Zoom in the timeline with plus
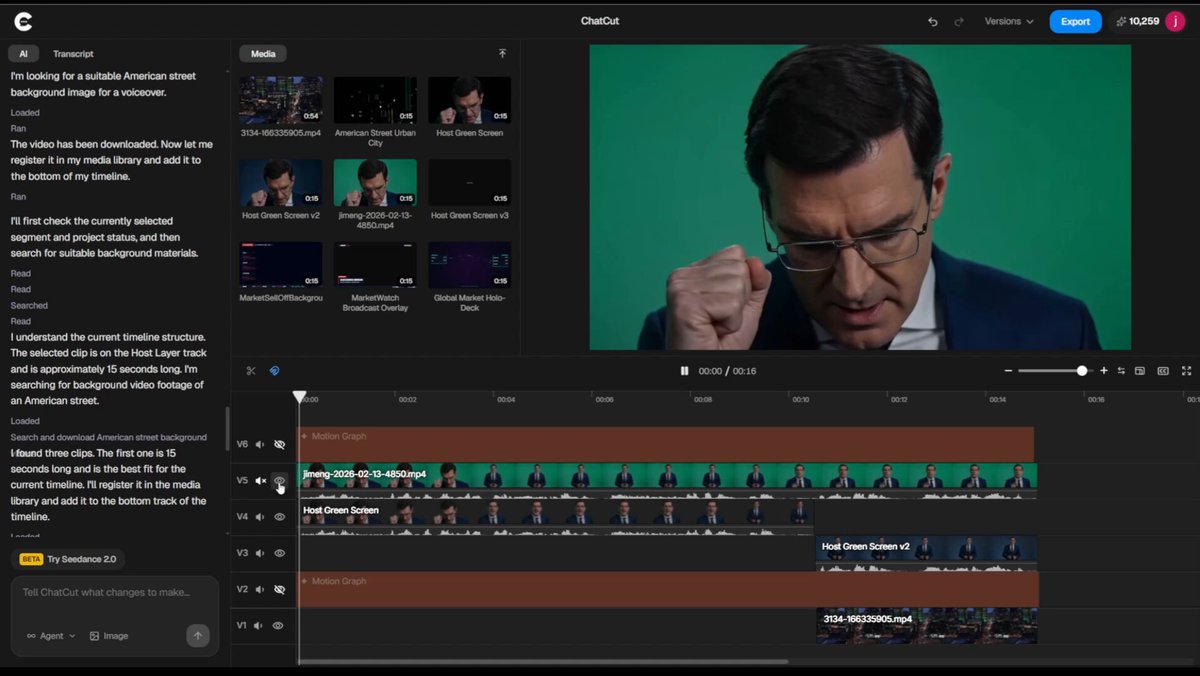 point(1104,371)
